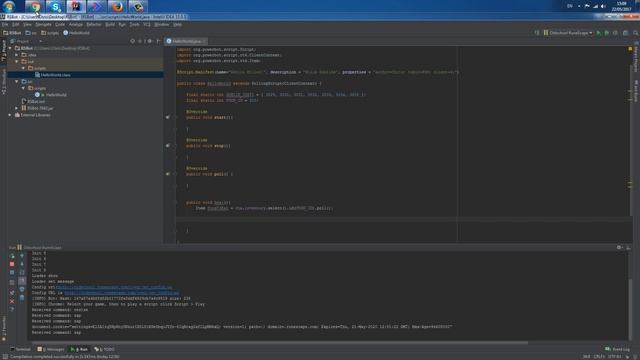Click the make project build icon
This screenshot has width=640, height=360.
(537, 33)
